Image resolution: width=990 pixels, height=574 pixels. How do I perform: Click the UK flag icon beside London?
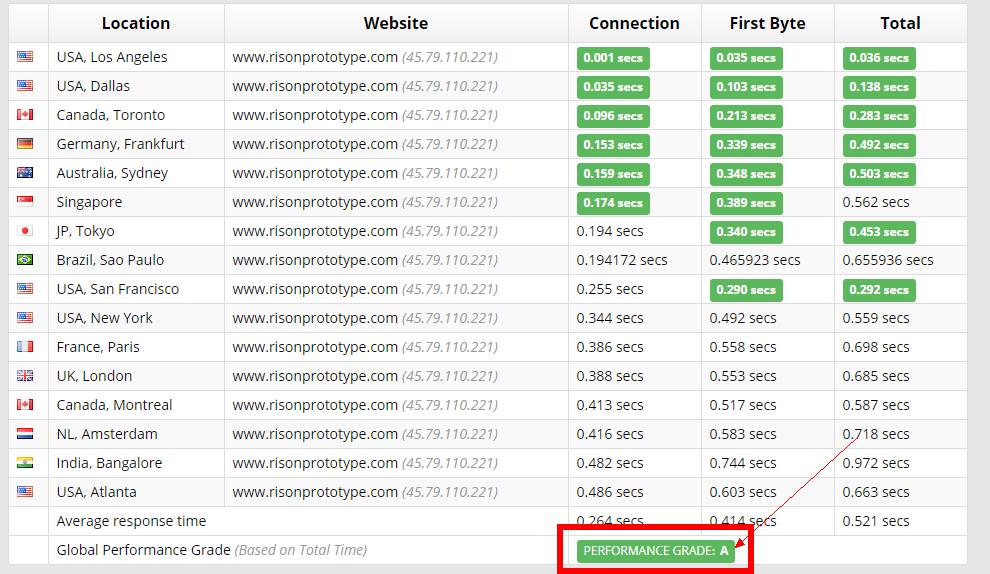25,376
